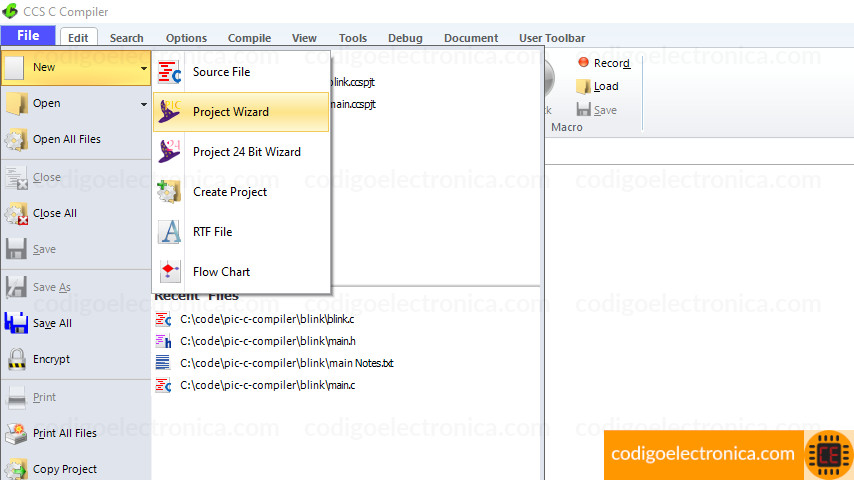Open the File ribbon tab
Viewport: 854px width, 480px height.
pyautogui.click(x=28, y=36)
